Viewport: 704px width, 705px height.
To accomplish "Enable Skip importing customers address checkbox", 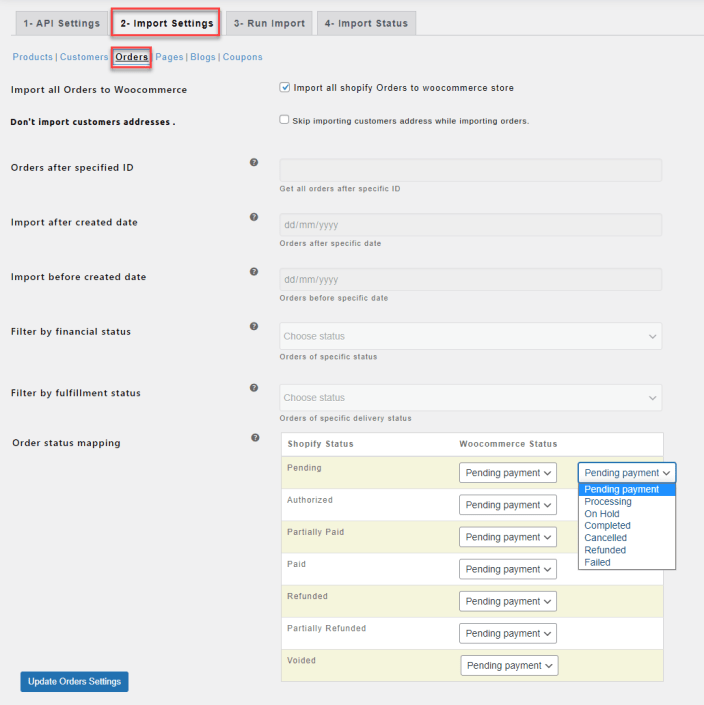I will pos(284,120).
